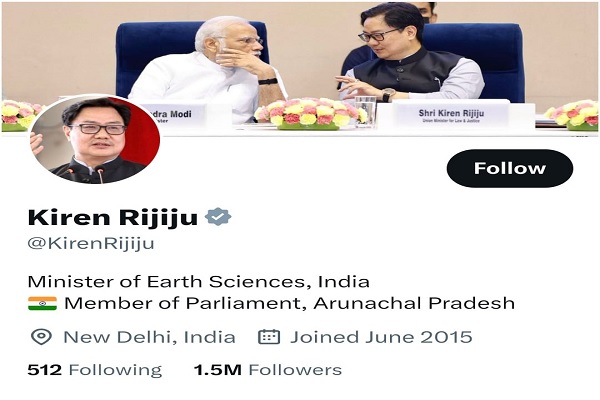
Task: Click the Kiren Rijiju display name
Action: pyautogui.click(x=112, y=217)
